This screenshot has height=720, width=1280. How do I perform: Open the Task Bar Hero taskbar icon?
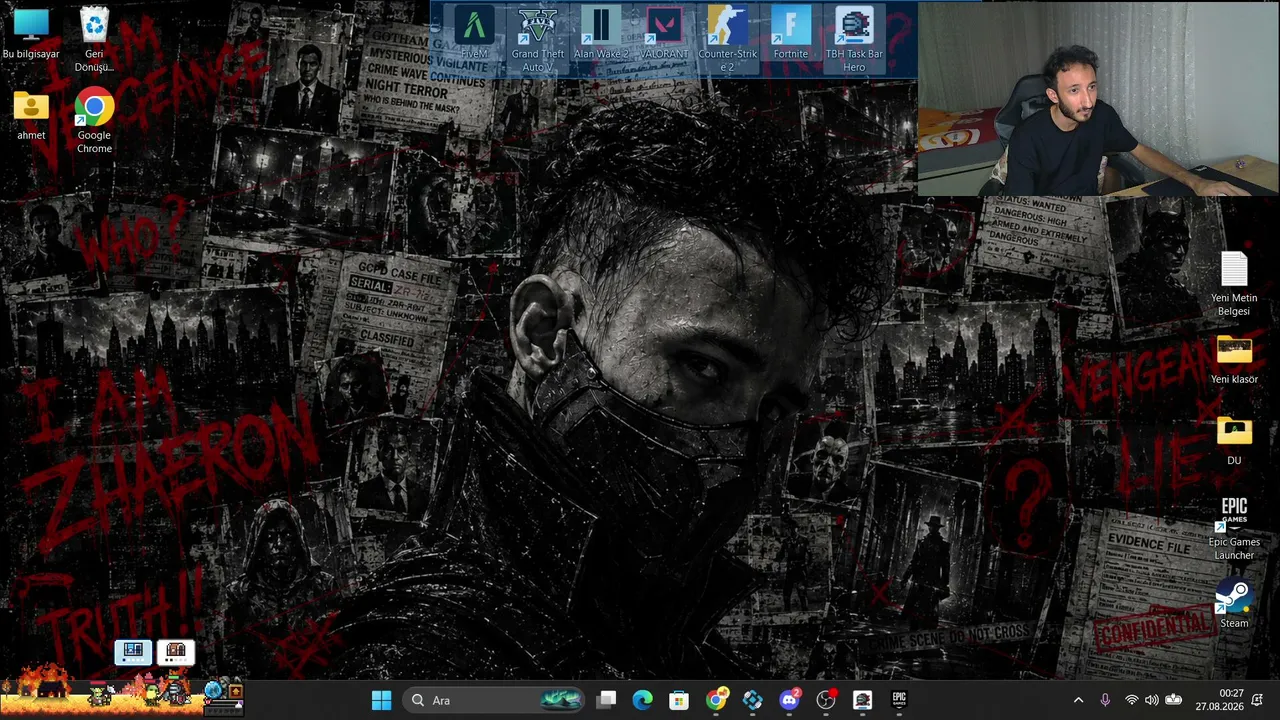862,700
